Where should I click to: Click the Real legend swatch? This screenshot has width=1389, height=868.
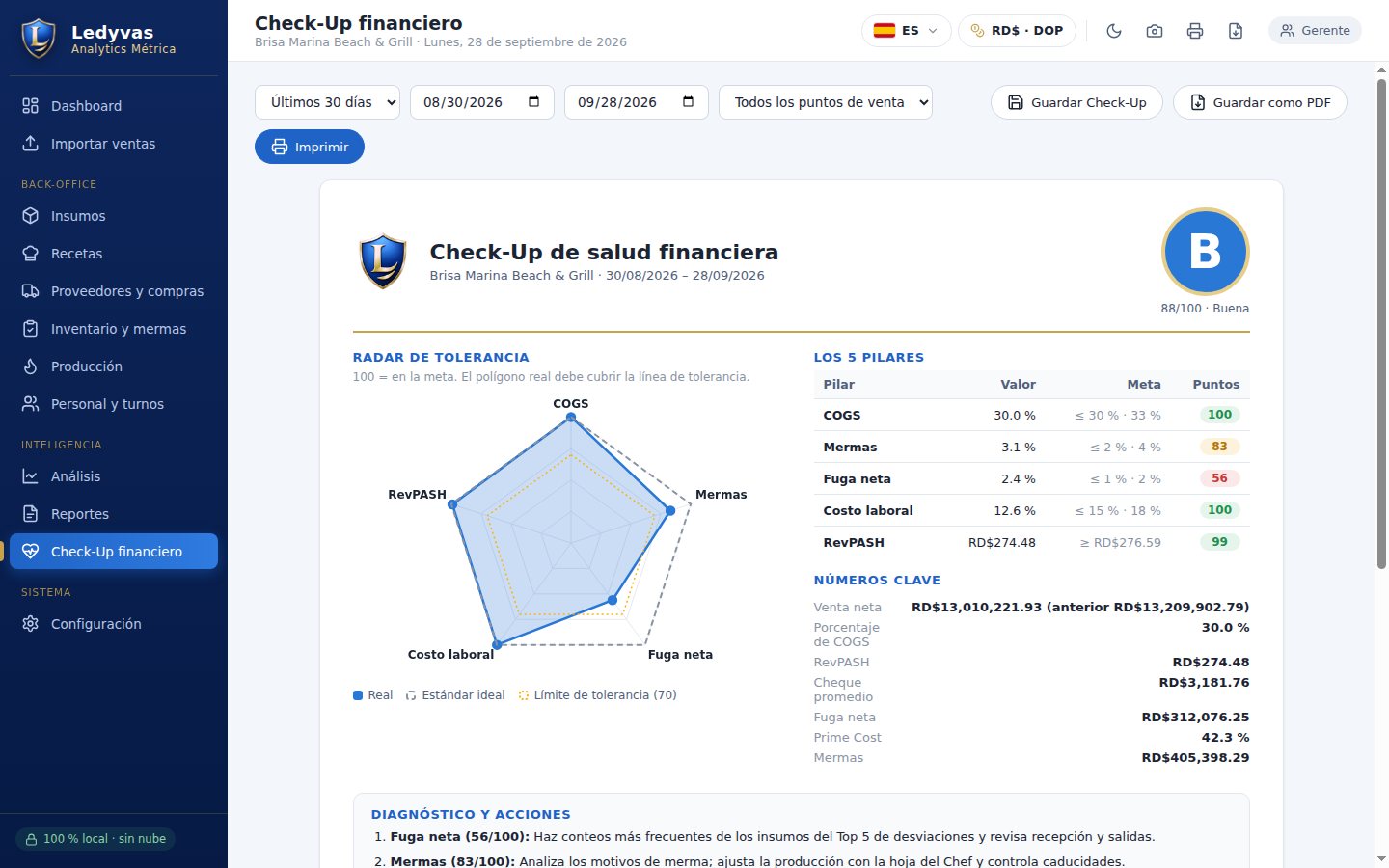(x=358, y=695)
